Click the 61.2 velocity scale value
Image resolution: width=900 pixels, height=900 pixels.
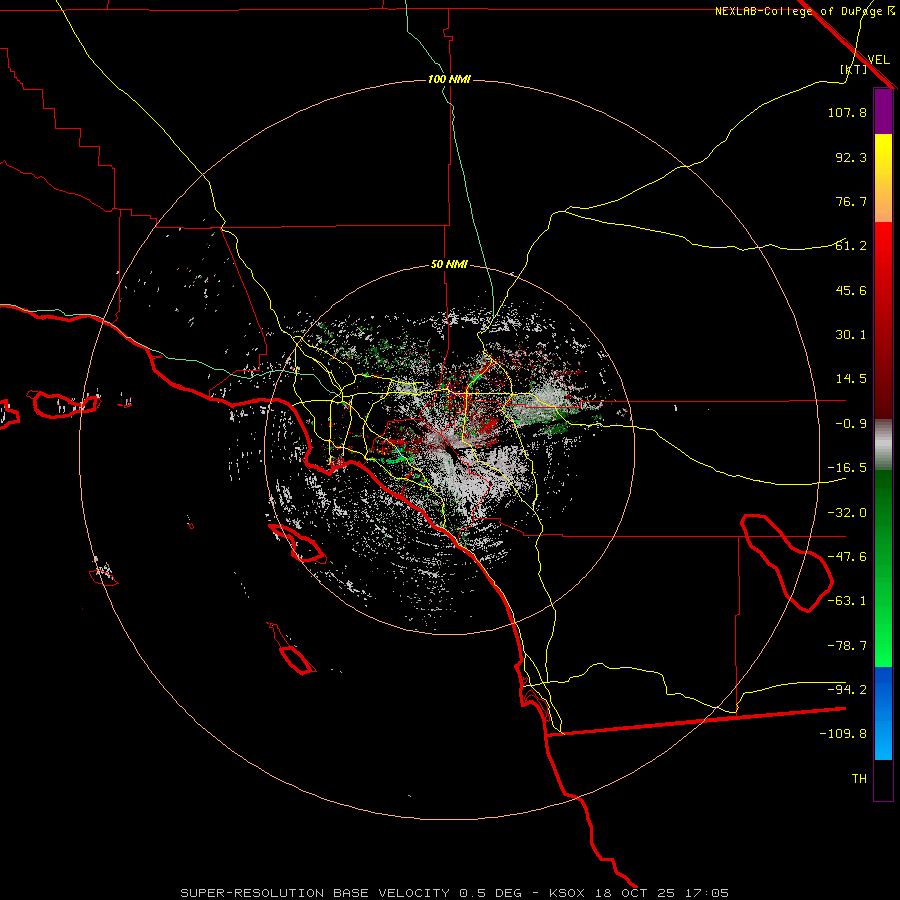coord(851,246)
